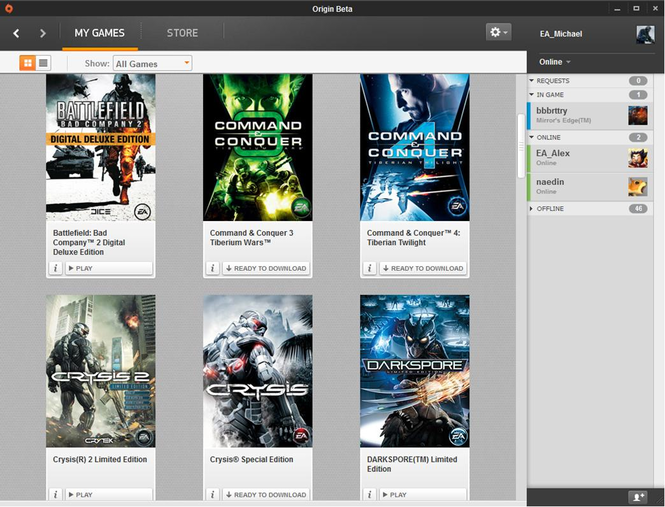Click the OFFLINE count badge showing 46

tap(638, 209)
